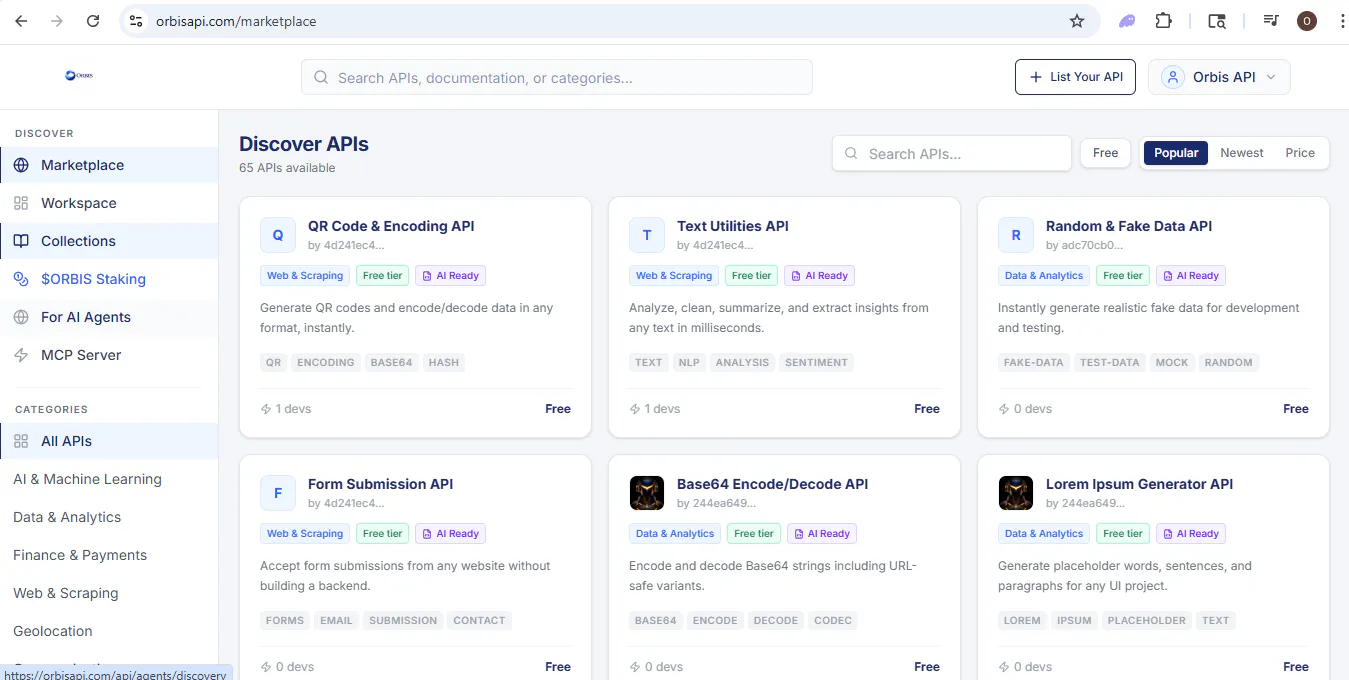Sort APIs by Newest

point(1242,153)
